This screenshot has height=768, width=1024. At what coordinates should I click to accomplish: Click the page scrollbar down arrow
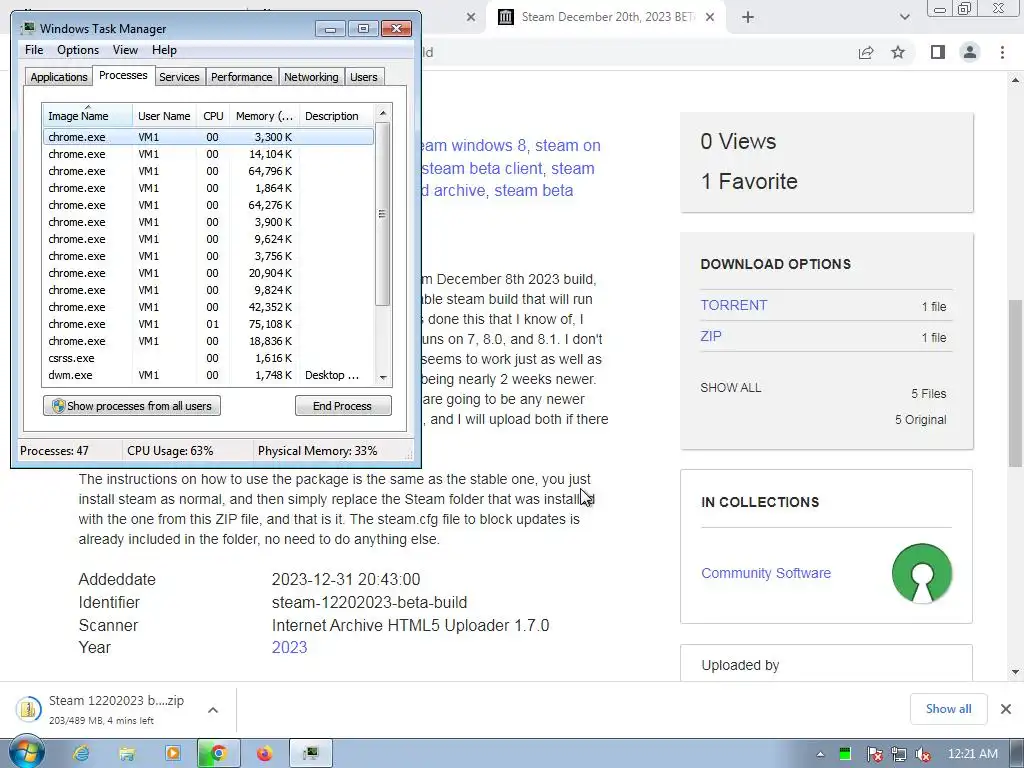click(1016, 672)
